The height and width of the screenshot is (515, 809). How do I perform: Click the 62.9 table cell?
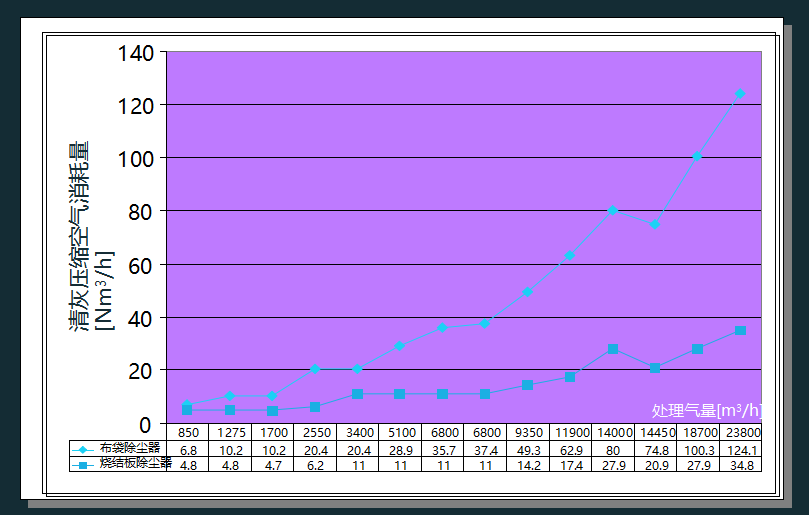(571, 450)
